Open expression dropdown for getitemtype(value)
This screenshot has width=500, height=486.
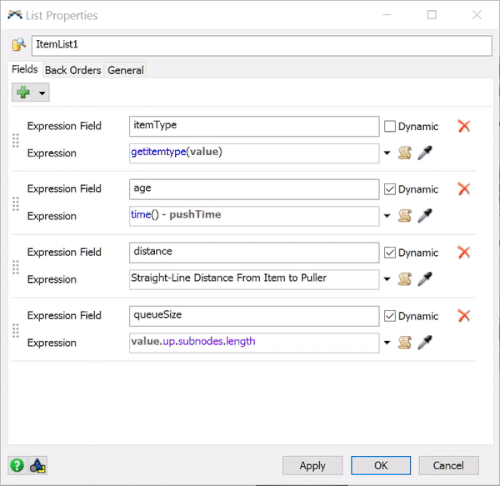(x=387, y=153)
